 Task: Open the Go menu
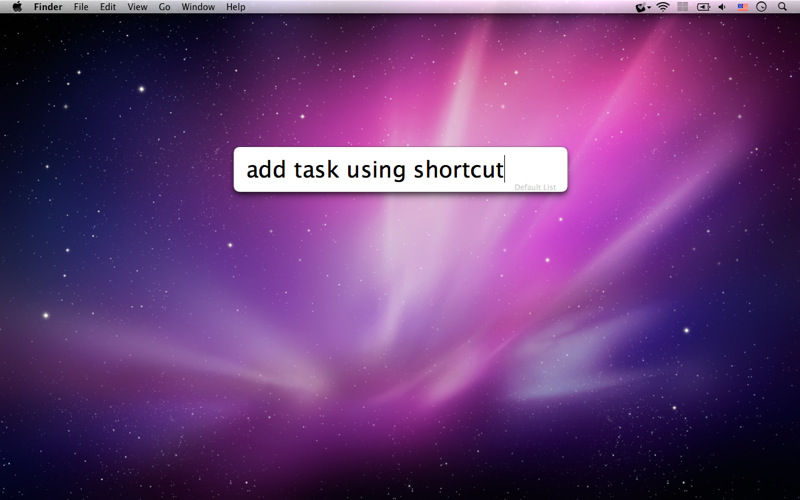tap(164, 7)
